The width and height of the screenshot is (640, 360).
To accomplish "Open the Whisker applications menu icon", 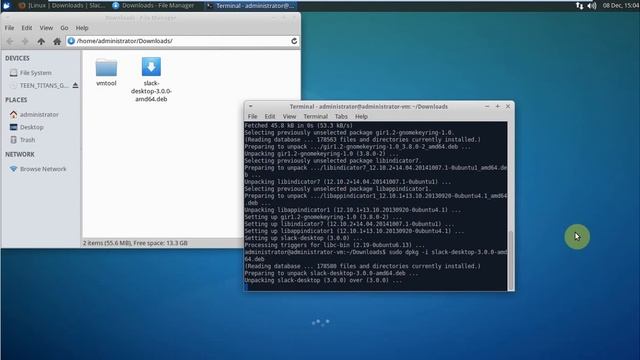I will 6,5.
